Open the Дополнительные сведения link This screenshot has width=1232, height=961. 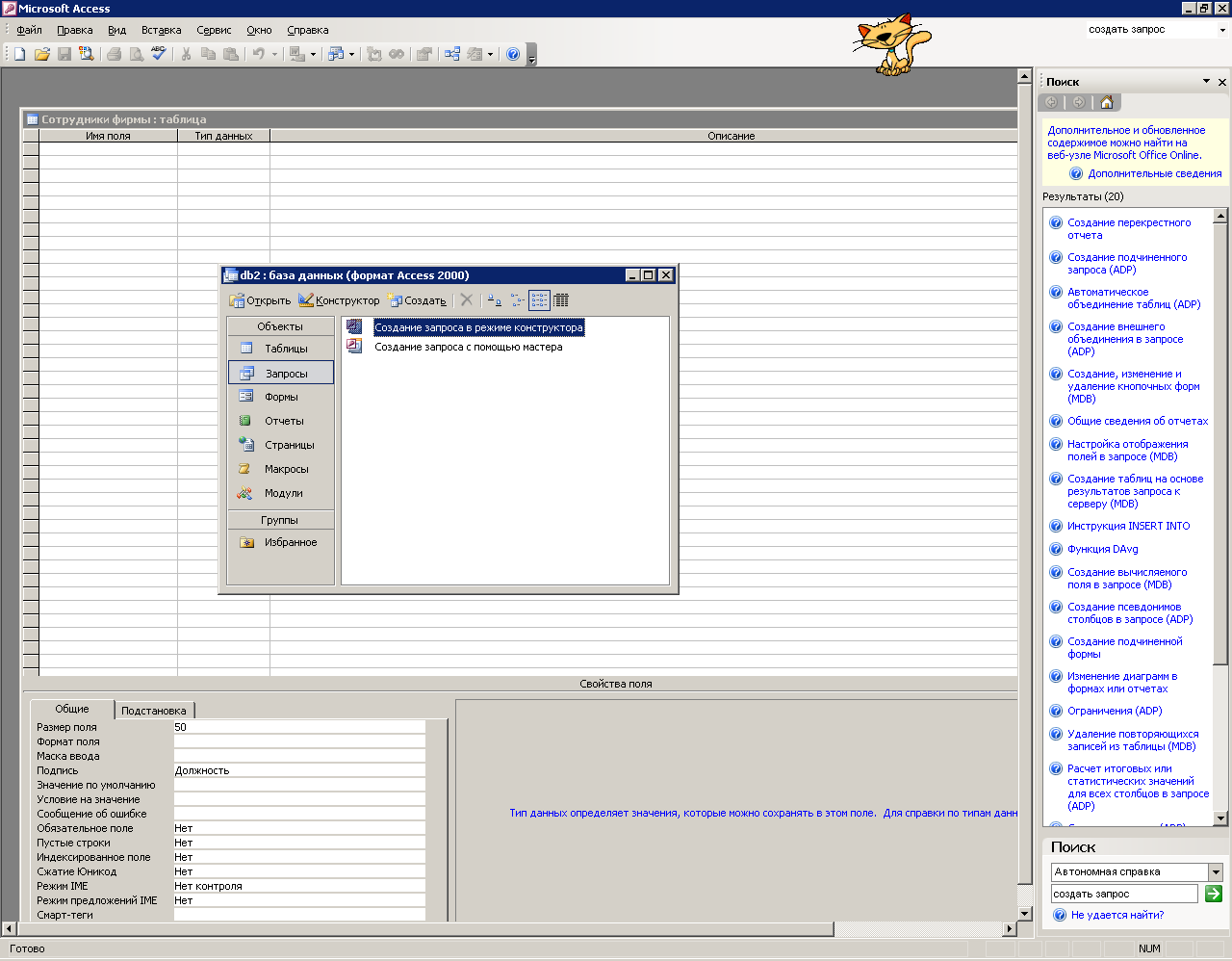[1155, 174]
